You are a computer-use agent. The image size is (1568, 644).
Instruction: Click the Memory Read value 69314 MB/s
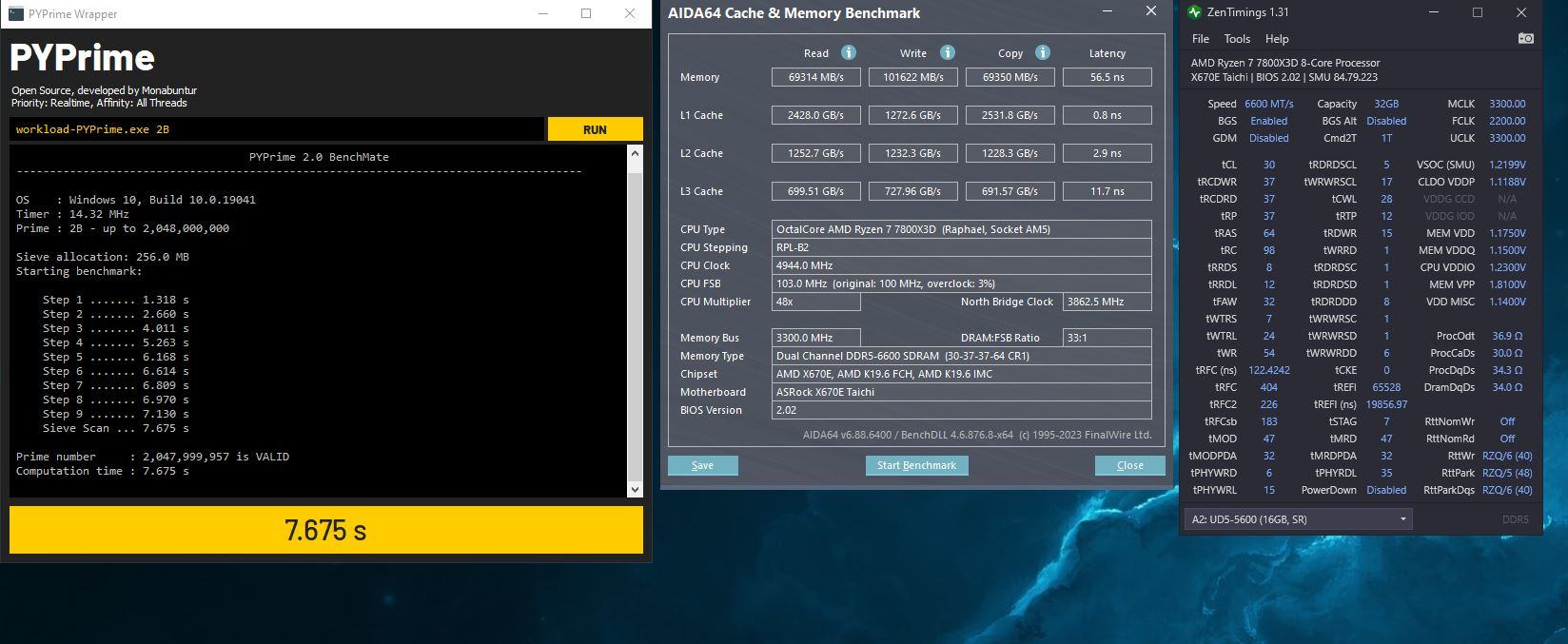(x=816, y=77)
